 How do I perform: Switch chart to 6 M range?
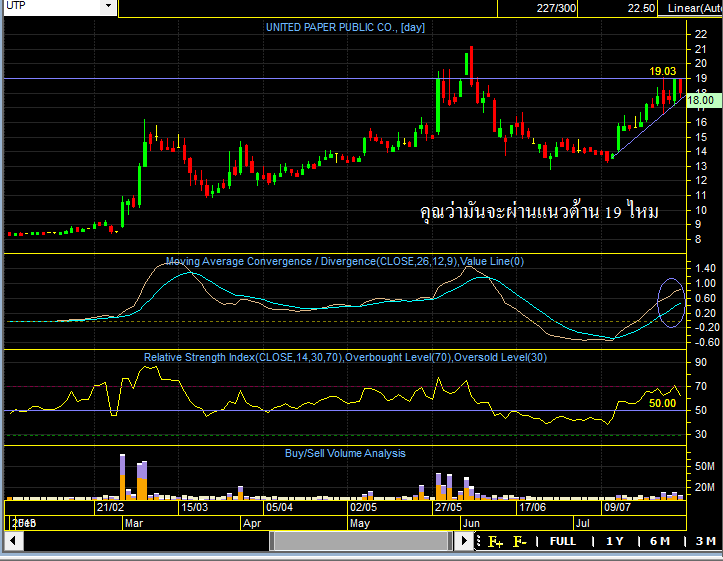pyautogui.click(x=660, y=541)
